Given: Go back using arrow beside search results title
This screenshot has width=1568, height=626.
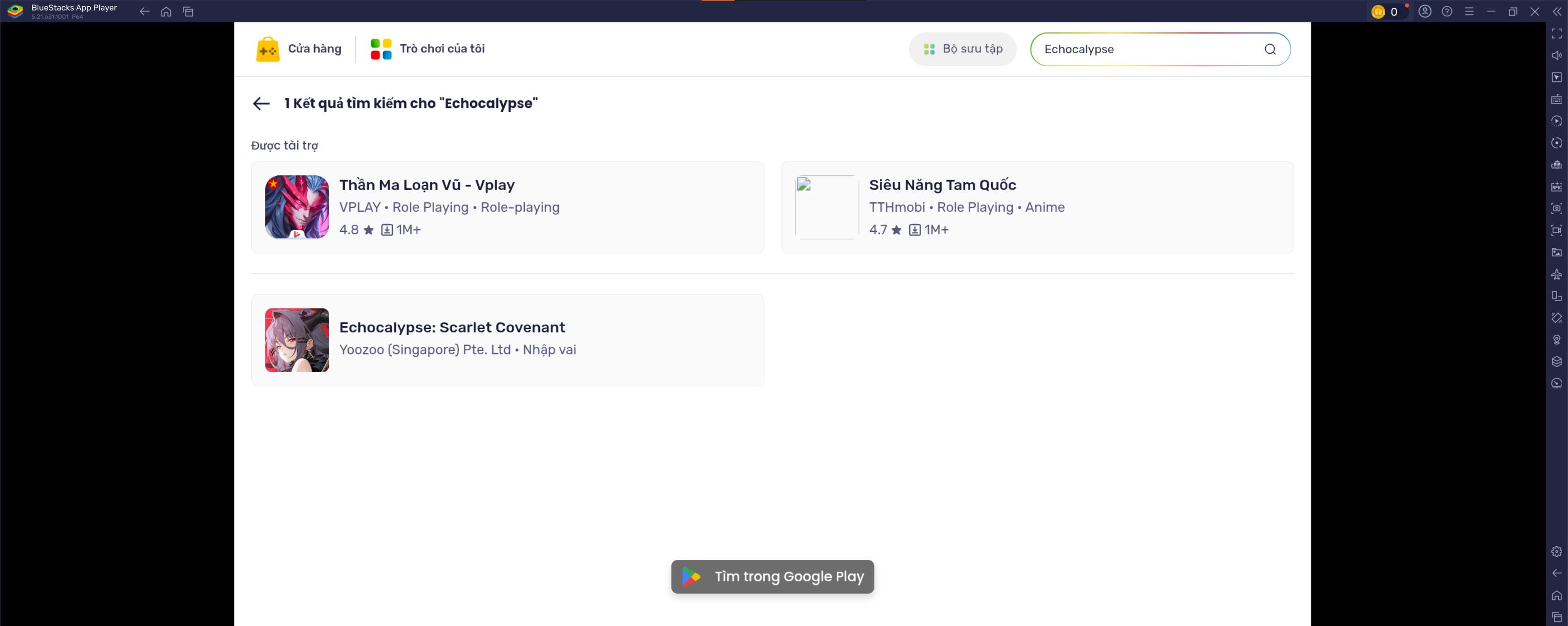Looking at the screenshot, I should pyautogui.click(x=261, y=103).
